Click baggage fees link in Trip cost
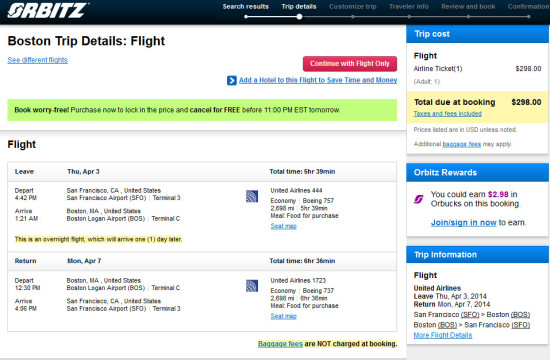Image resolution: width=550 pixels, height=360 pixels. point(462,144)
